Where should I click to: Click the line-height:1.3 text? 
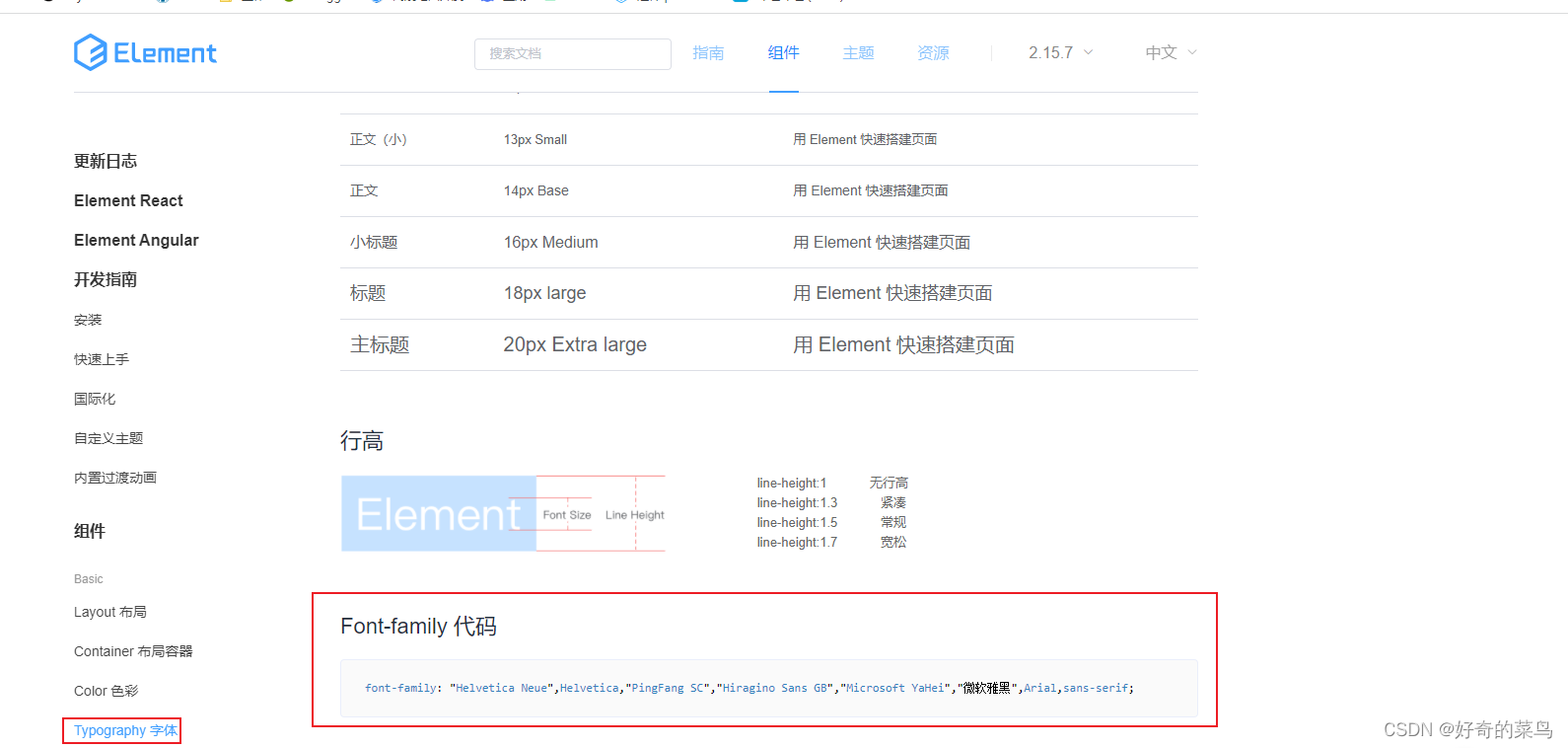(x=797, y=502)
